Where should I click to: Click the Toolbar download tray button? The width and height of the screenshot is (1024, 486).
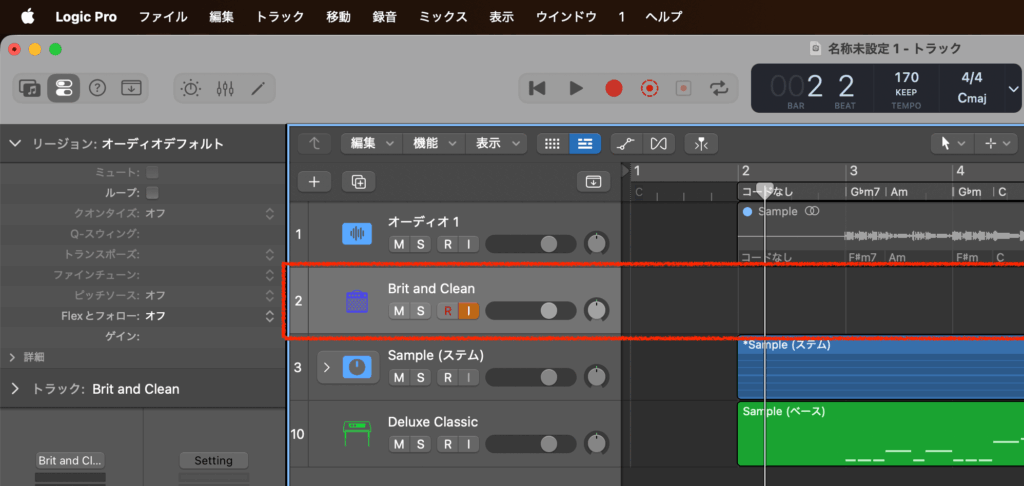(131, 88)
